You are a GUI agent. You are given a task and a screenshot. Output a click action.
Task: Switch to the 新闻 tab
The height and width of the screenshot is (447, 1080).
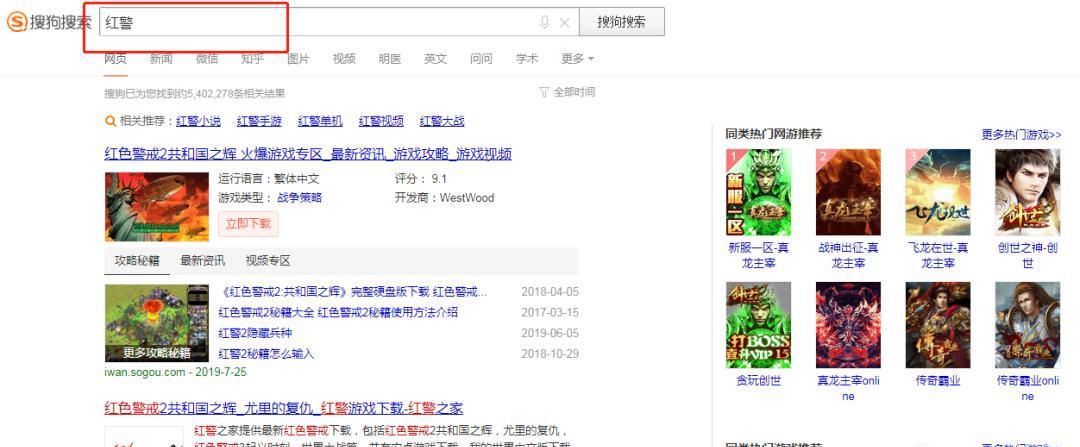tap(161, 59)
